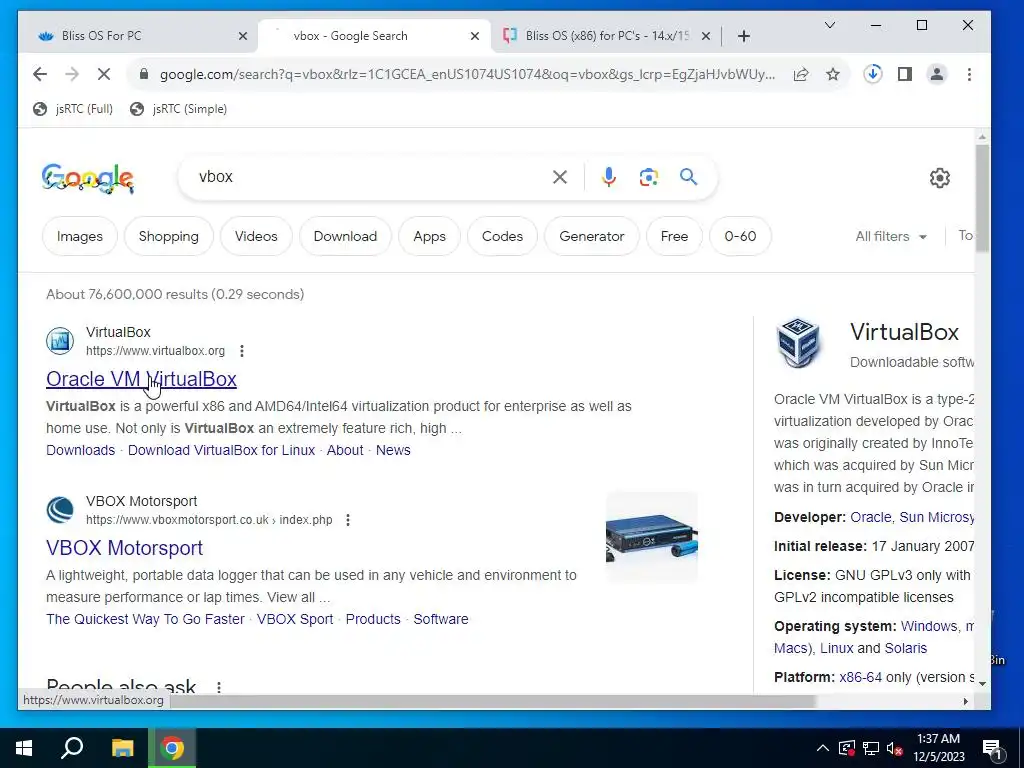Open the jsRTC (Full) bookmark
1024x768 pixels.
pos(72,109)
